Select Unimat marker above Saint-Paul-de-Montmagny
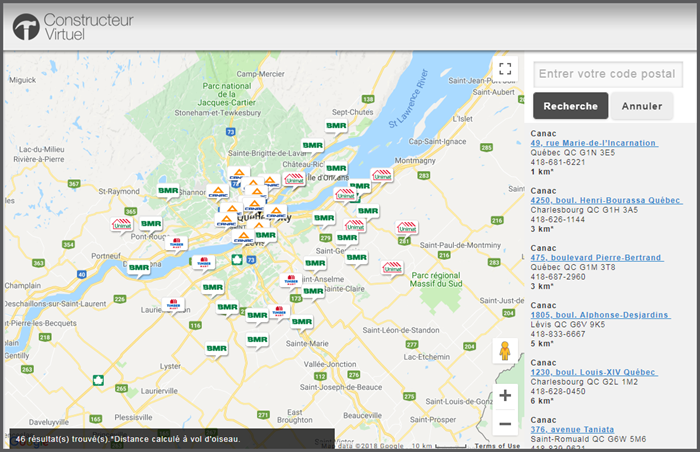The width and height of the screenshot is (700, 452). point(407,227)
